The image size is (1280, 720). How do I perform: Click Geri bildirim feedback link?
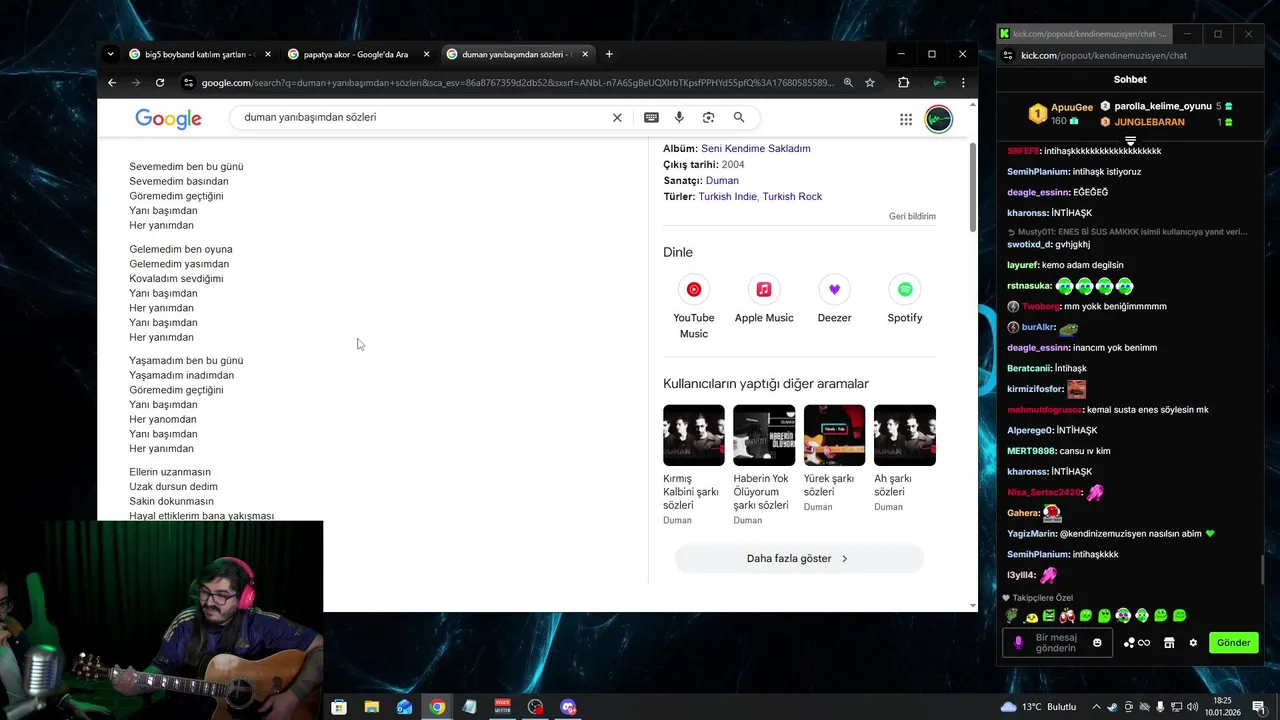coord(912,216)
